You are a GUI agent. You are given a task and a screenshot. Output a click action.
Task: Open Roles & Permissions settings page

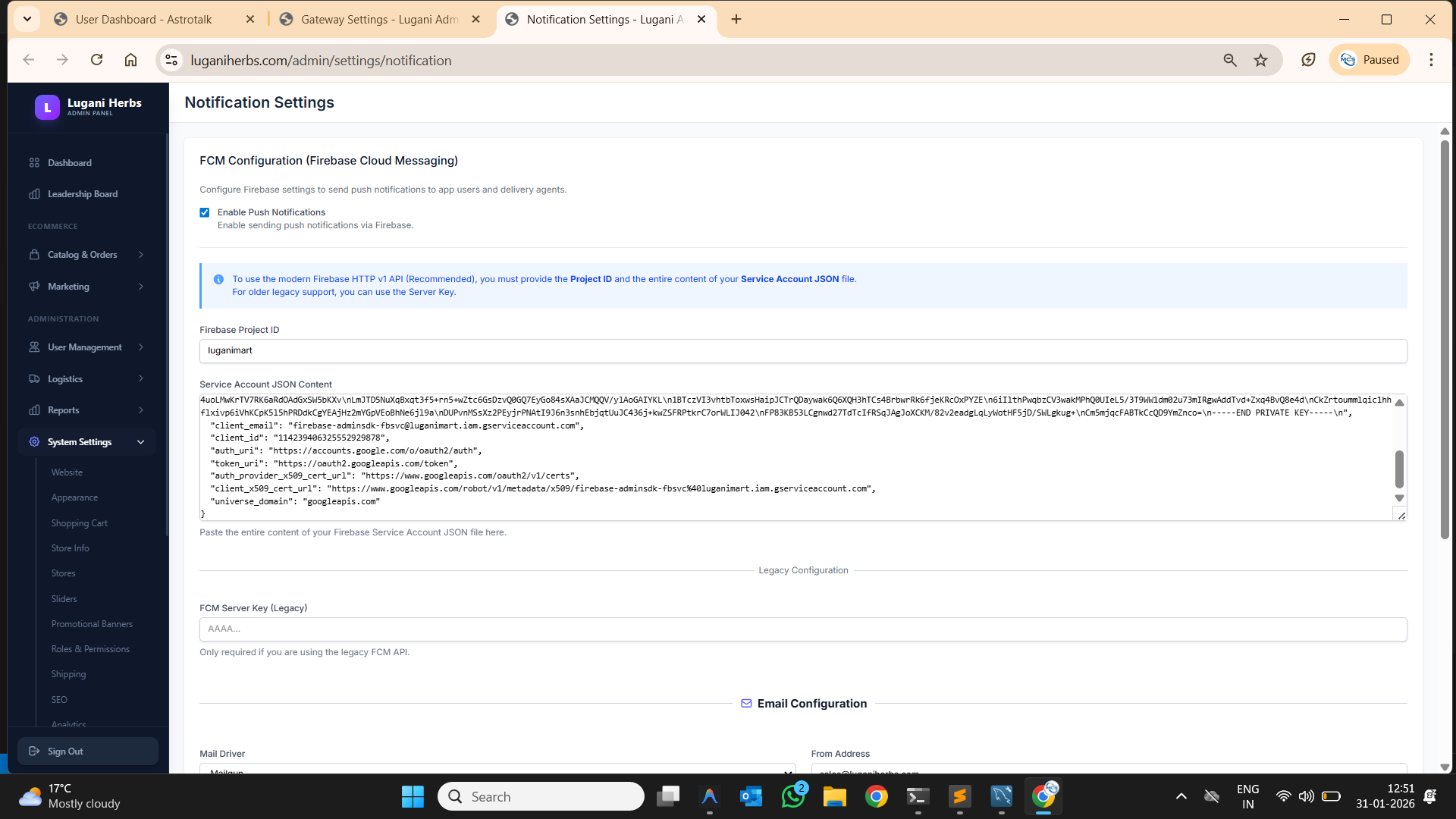90,649
